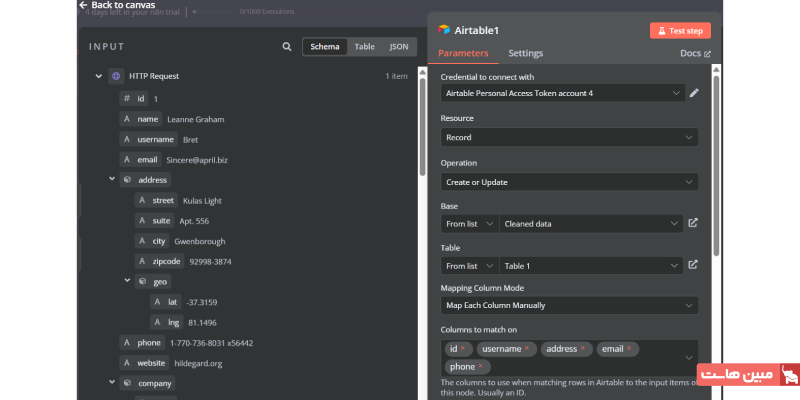Open the Table external link icon

(693, 266)
